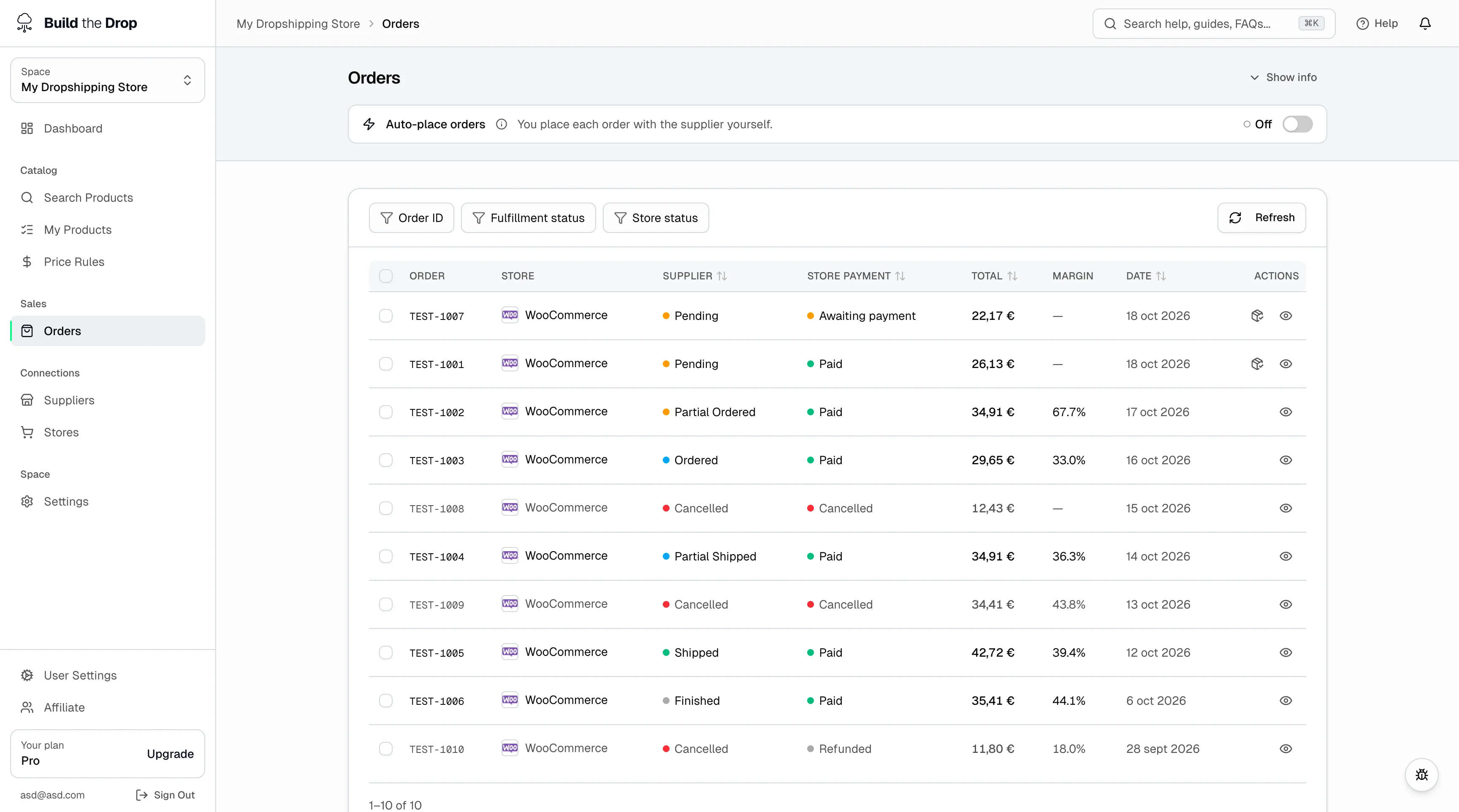Click Sign Out
This screenshot has width=1459, height=812.
165,795
